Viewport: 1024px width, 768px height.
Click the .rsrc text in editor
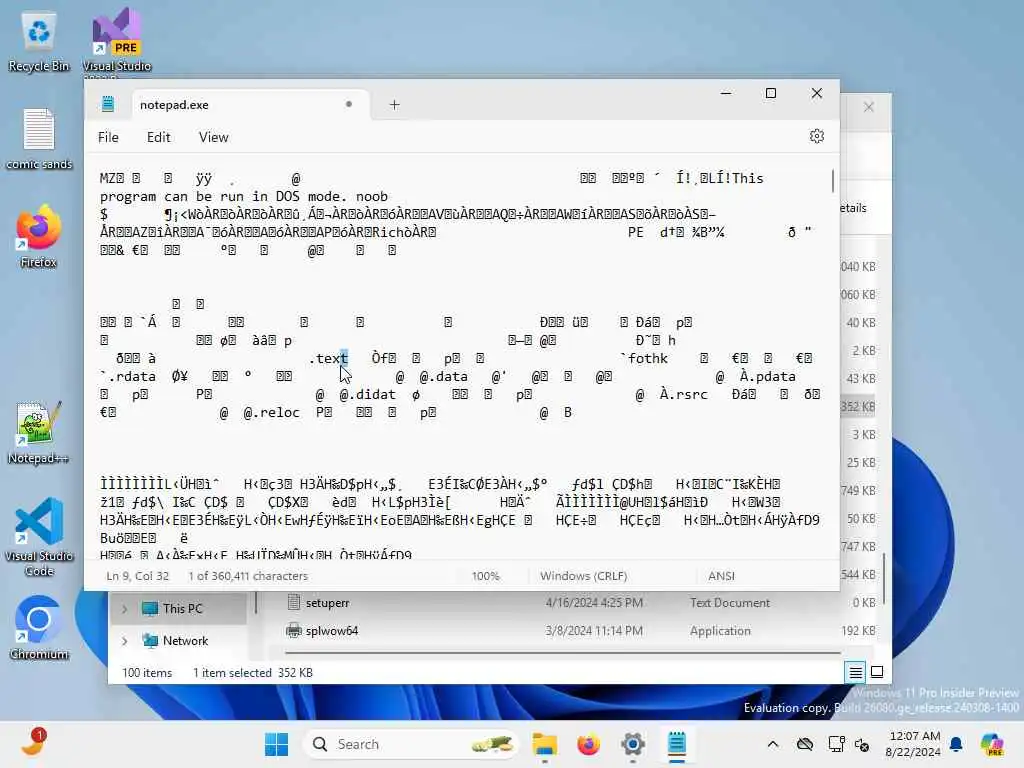pyautogui.click(x=688, y=394)
